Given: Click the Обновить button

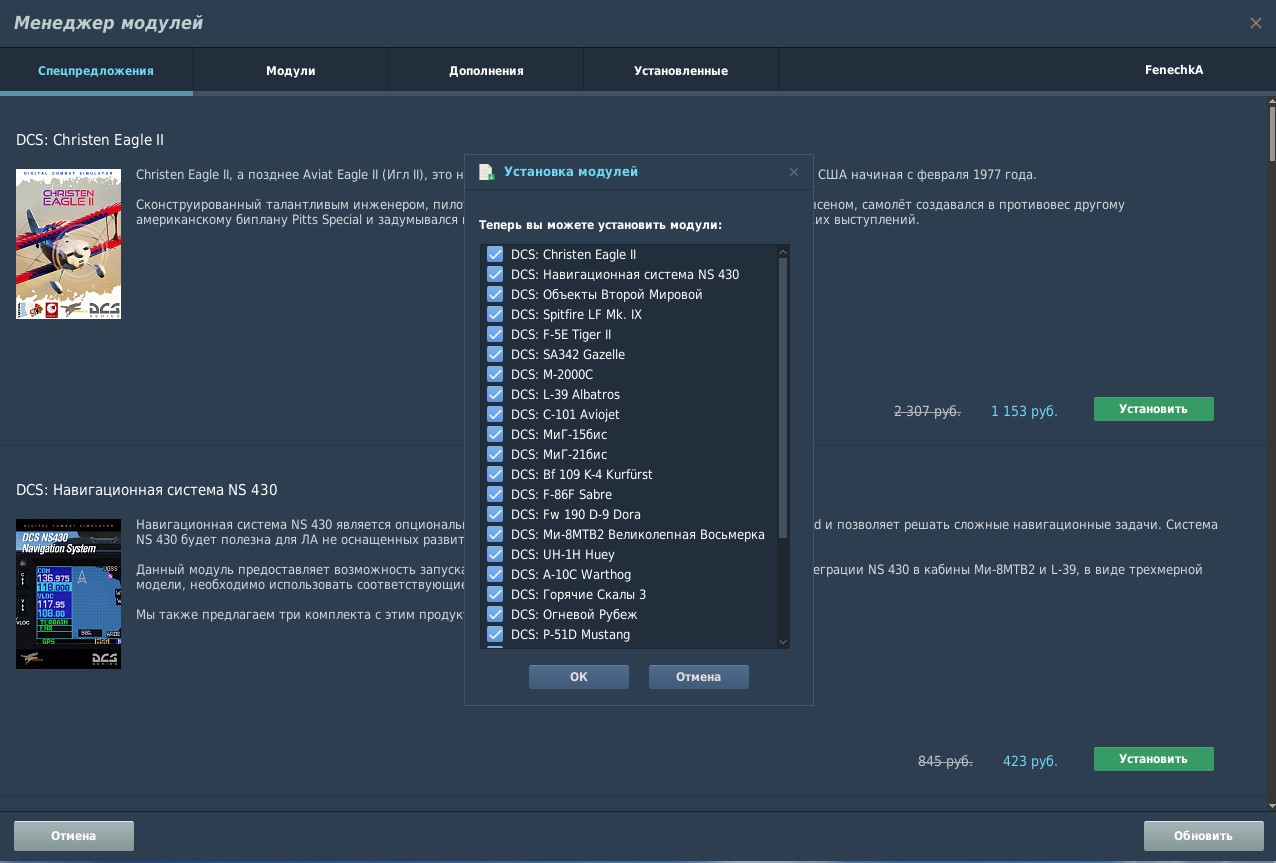Looking at the screenshot, I should (x=1204, y=836).
